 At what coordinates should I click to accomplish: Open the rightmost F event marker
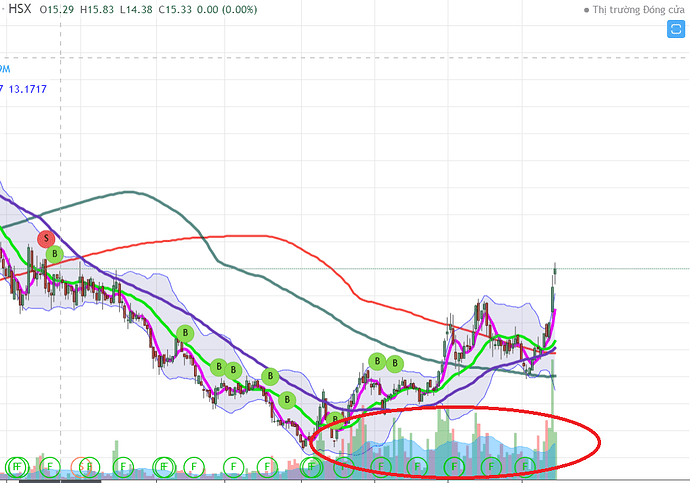point(525,466)
